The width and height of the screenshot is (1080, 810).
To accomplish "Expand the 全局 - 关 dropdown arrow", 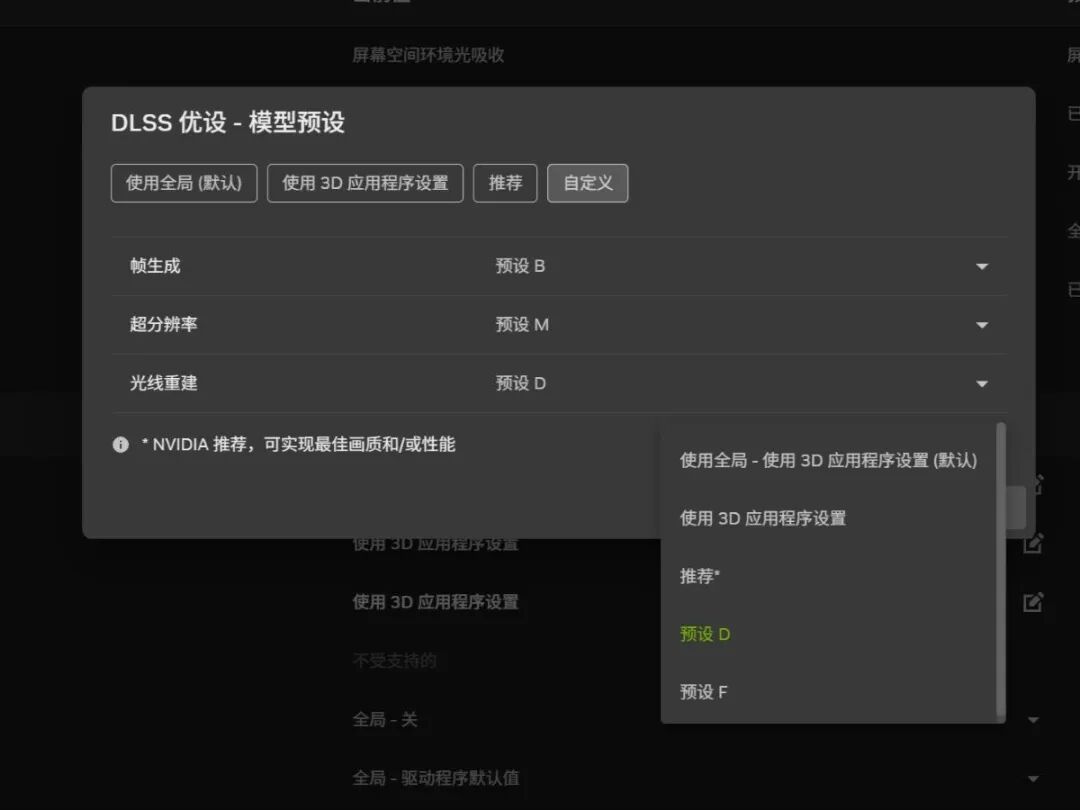I will pyautogui.click(x=1033, y=720).
